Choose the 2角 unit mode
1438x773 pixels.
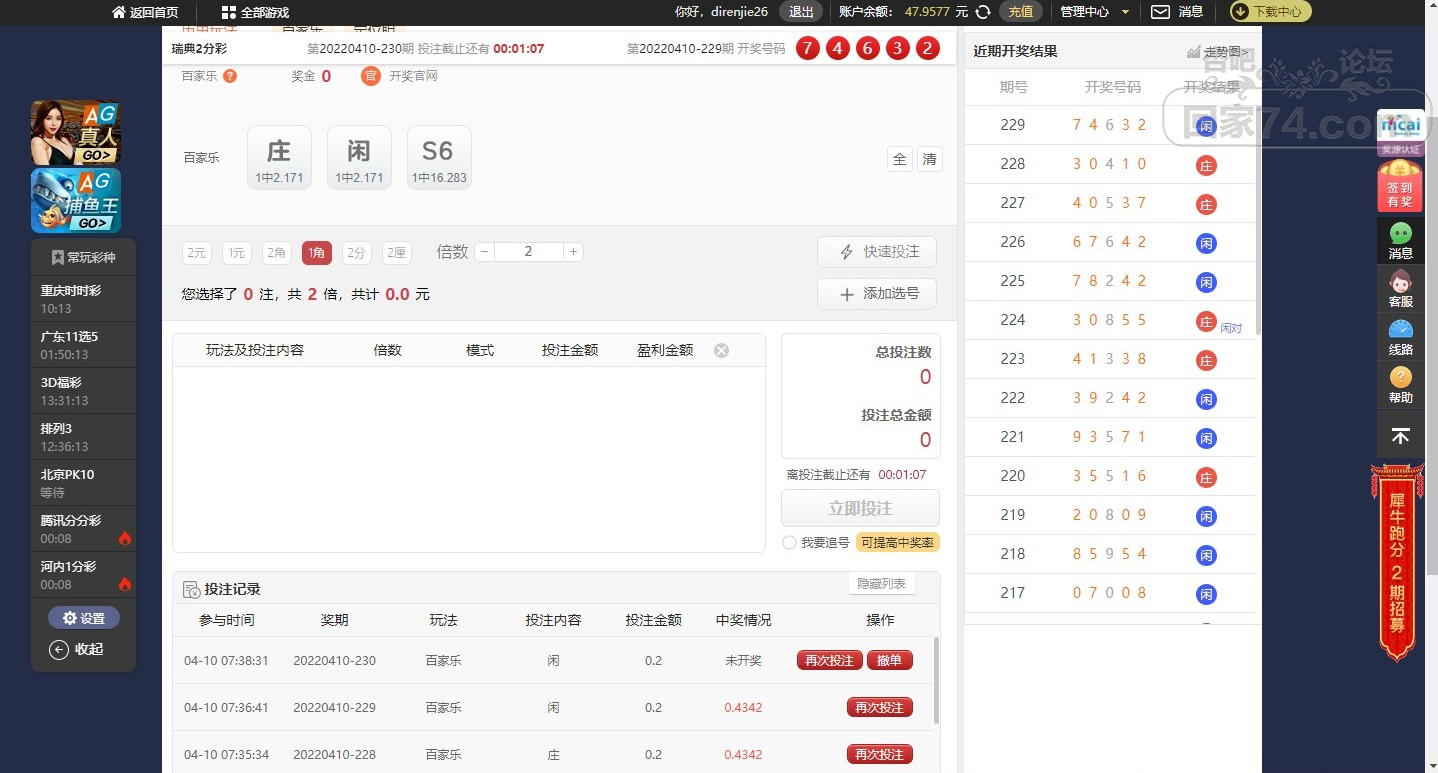click(277, 253)
